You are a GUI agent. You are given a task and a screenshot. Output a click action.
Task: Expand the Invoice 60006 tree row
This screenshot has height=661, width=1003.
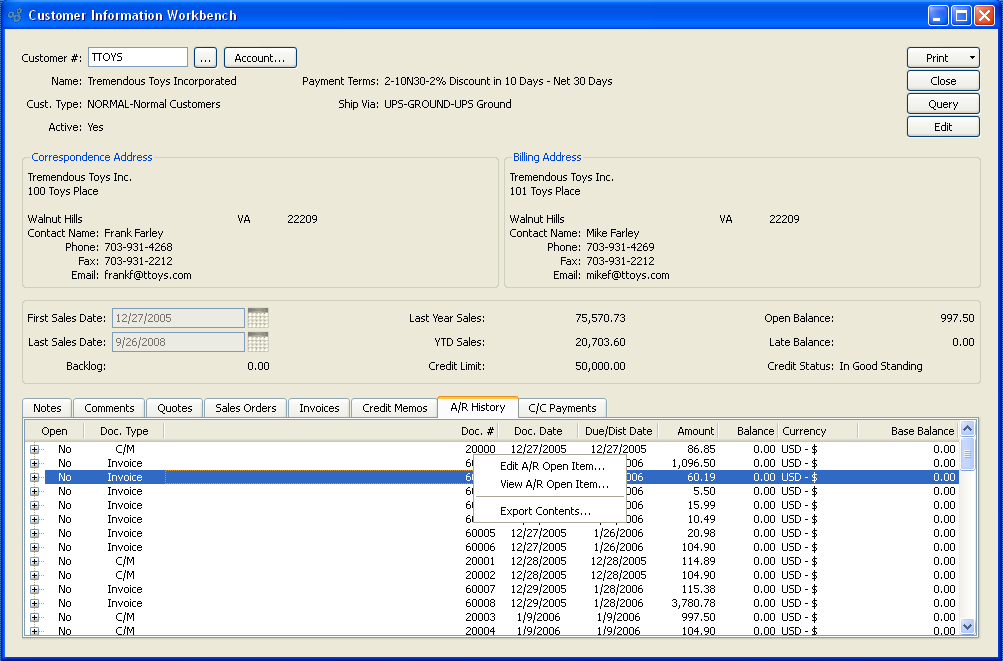[x=34, y=548]
